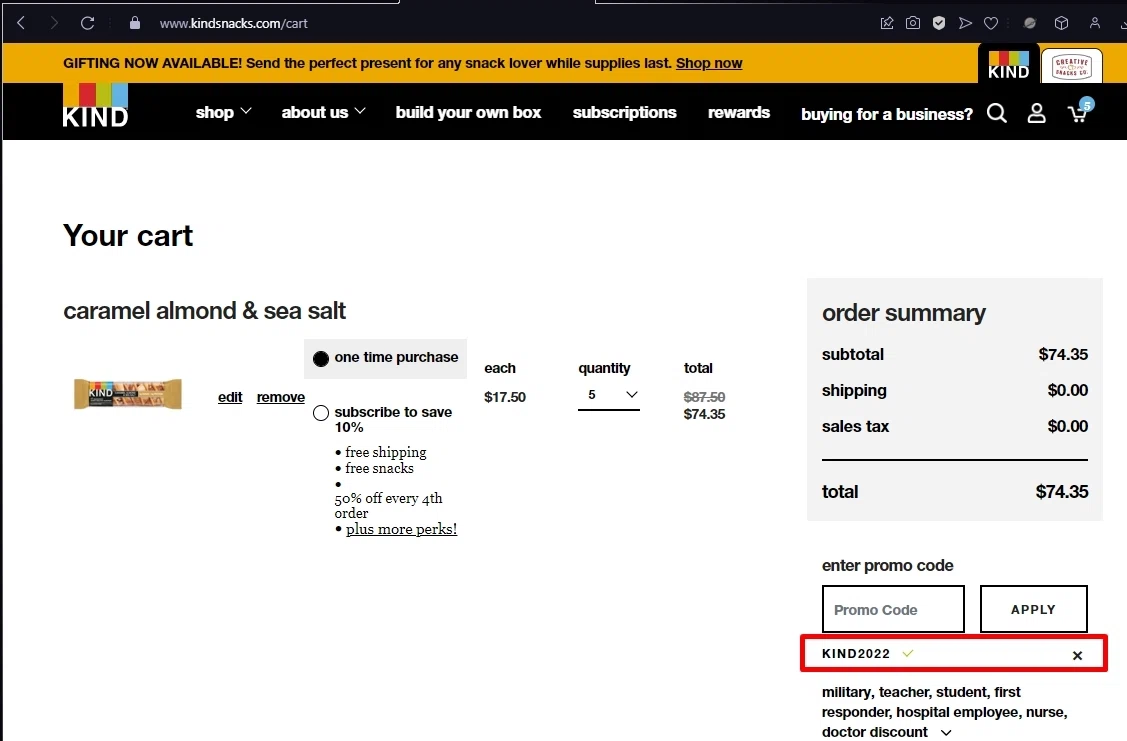Click the Promo Code input field

point(893,609)
